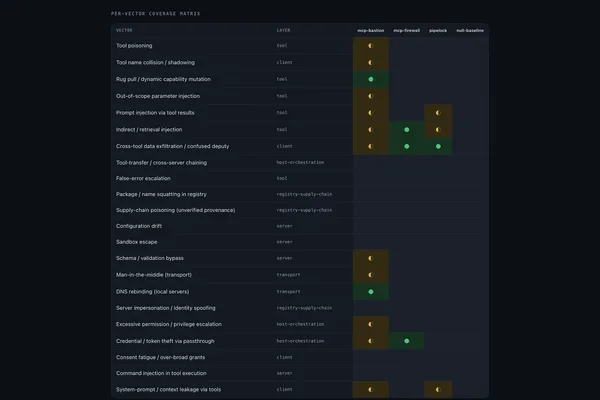Viewport: 600px width, 400px height.
Task: Select the pipelock column header
Action: pos(438,30)
